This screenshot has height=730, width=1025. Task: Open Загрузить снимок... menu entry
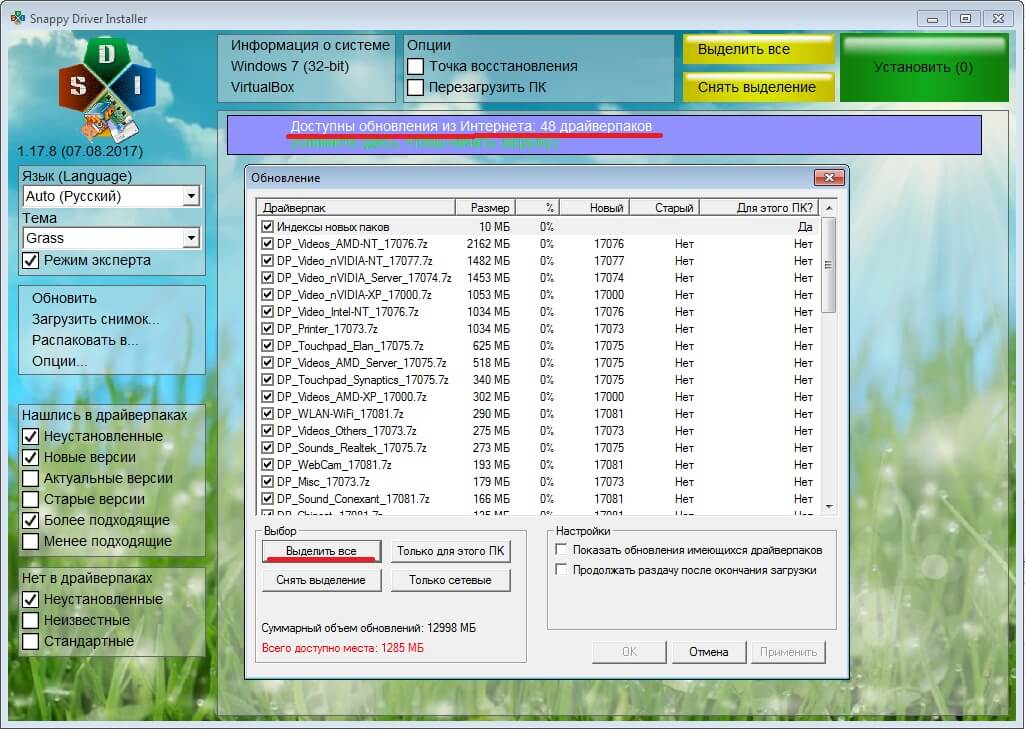click(x=95, y=320)
